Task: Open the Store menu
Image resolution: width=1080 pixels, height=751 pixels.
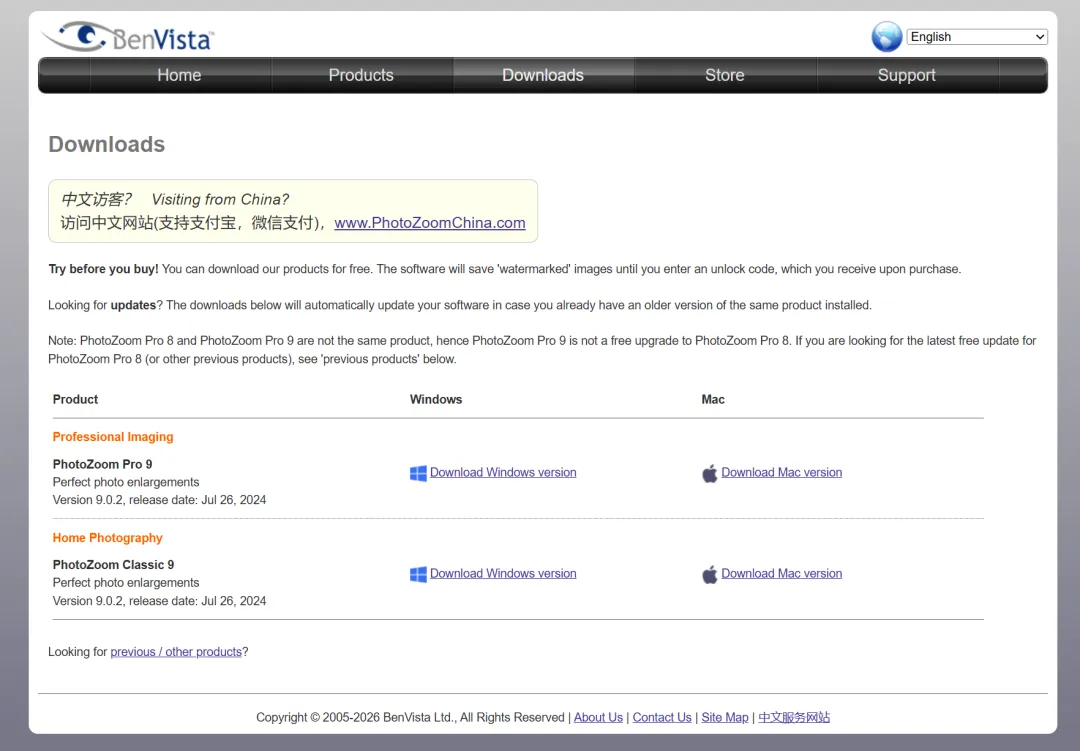Action: click(x=725, y=75)
